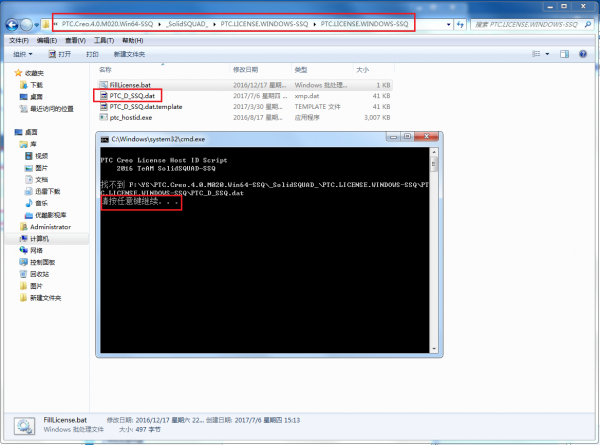600x445 pixels.
Task: Open recent locations dropdown beside nav arrows
Action: [37, 25]
